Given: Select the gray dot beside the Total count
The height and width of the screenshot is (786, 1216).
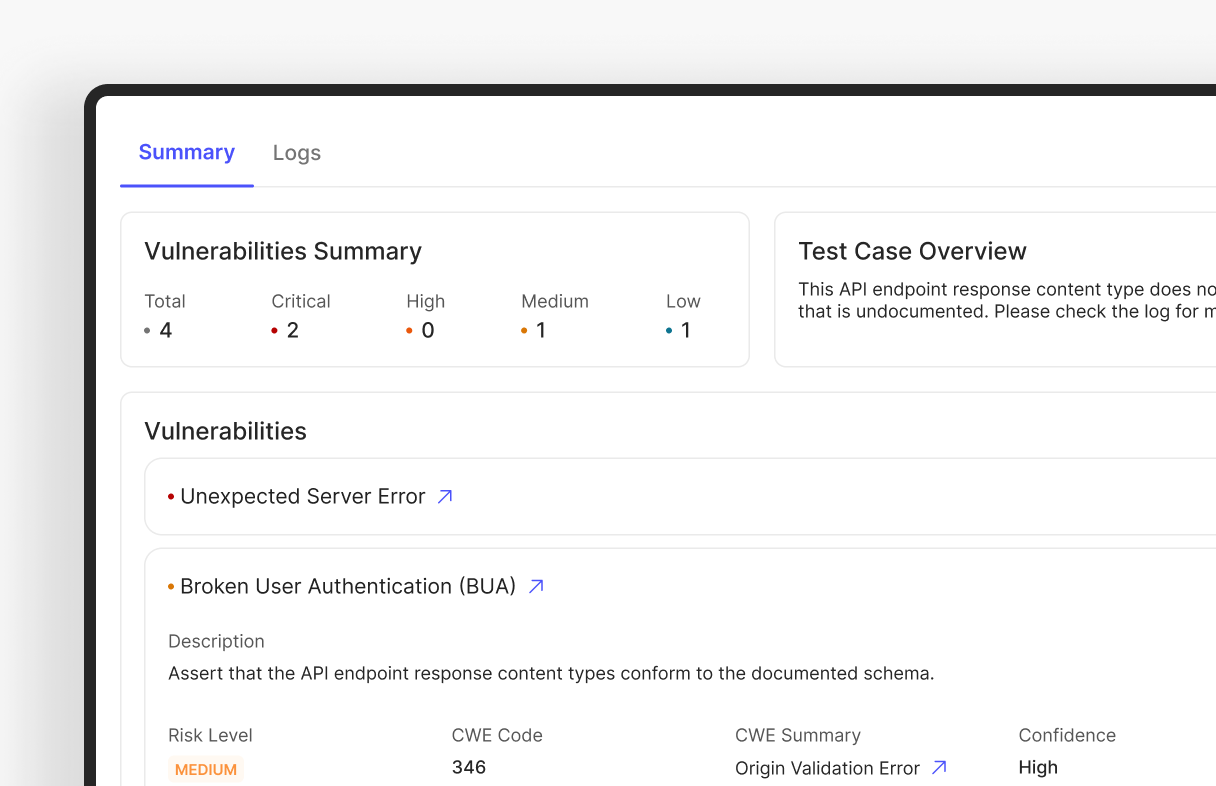Looking at the screenshot, I should coord(148,331).
